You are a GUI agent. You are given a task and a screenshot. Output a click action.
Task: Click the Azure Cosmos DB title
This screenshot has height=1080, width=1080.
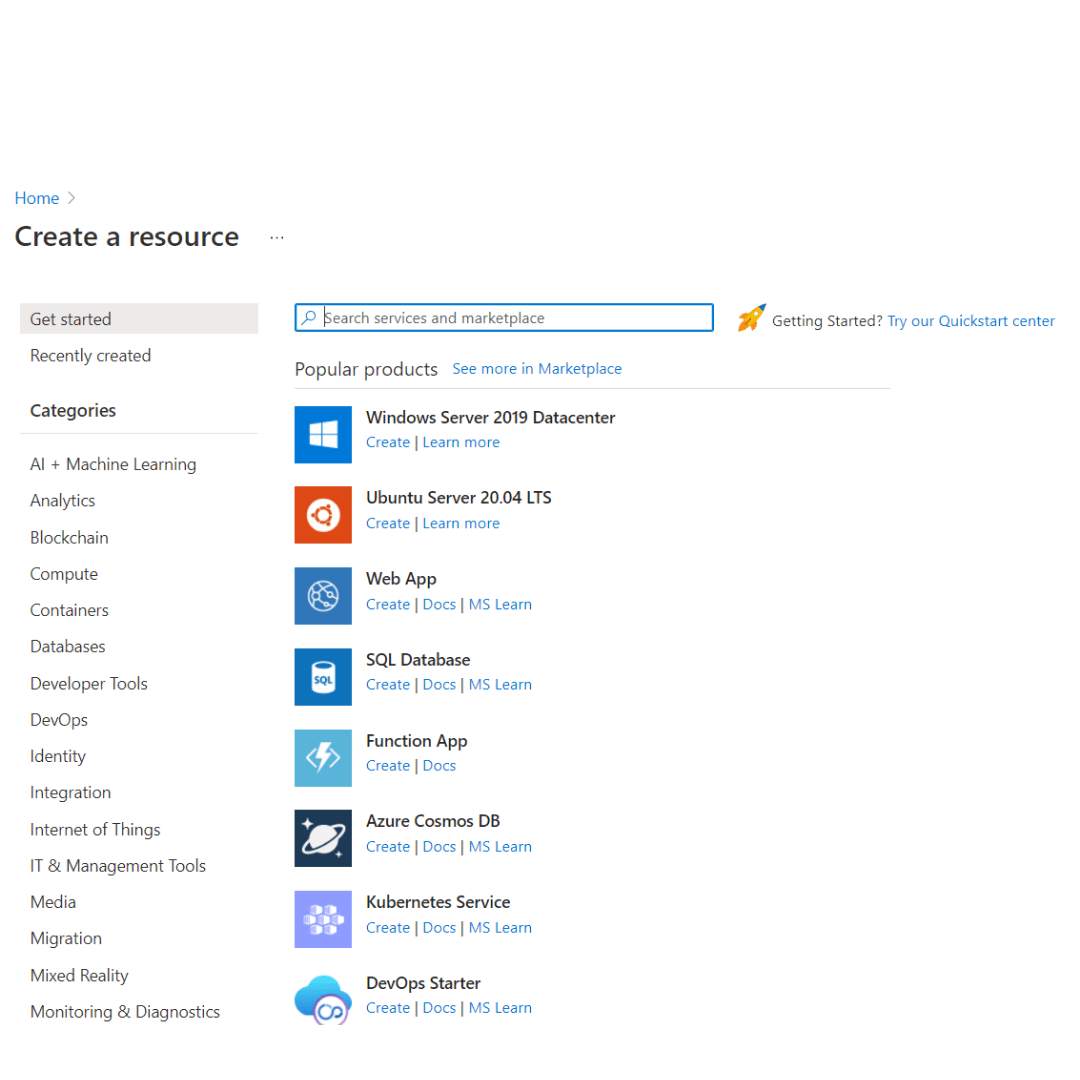(x=433, y=822)
